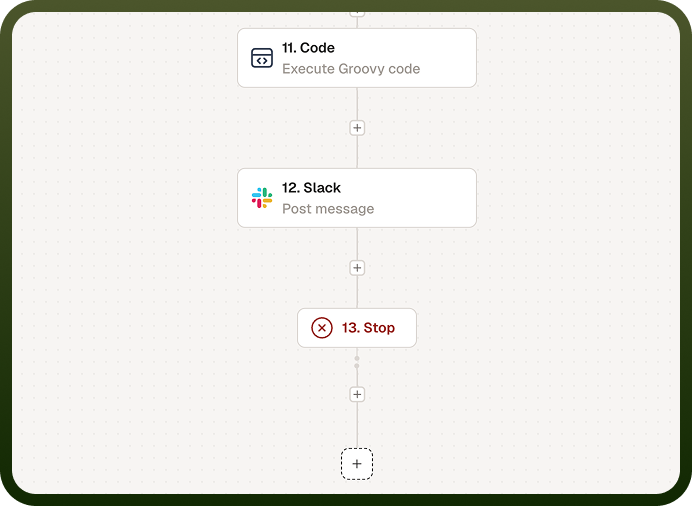Insert step between Slack and Stop

(x=357, y=268)
